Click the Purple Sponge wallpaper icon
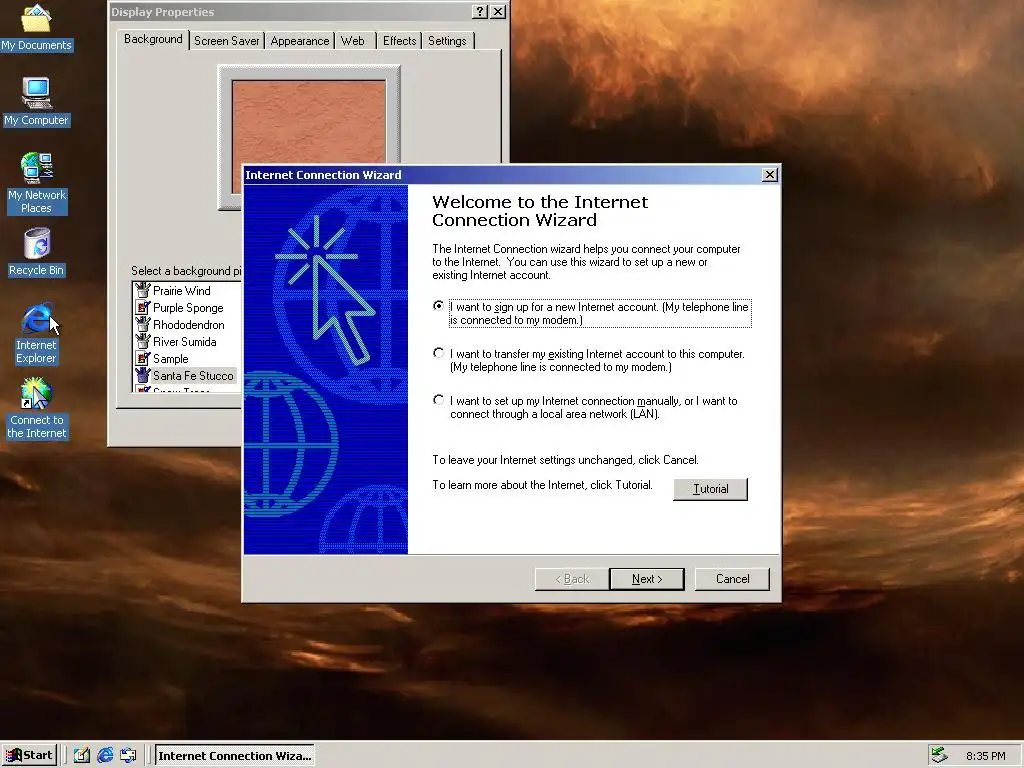This screenshot has height=768, width=1024. pyautogui.click(x=142, y=308)
